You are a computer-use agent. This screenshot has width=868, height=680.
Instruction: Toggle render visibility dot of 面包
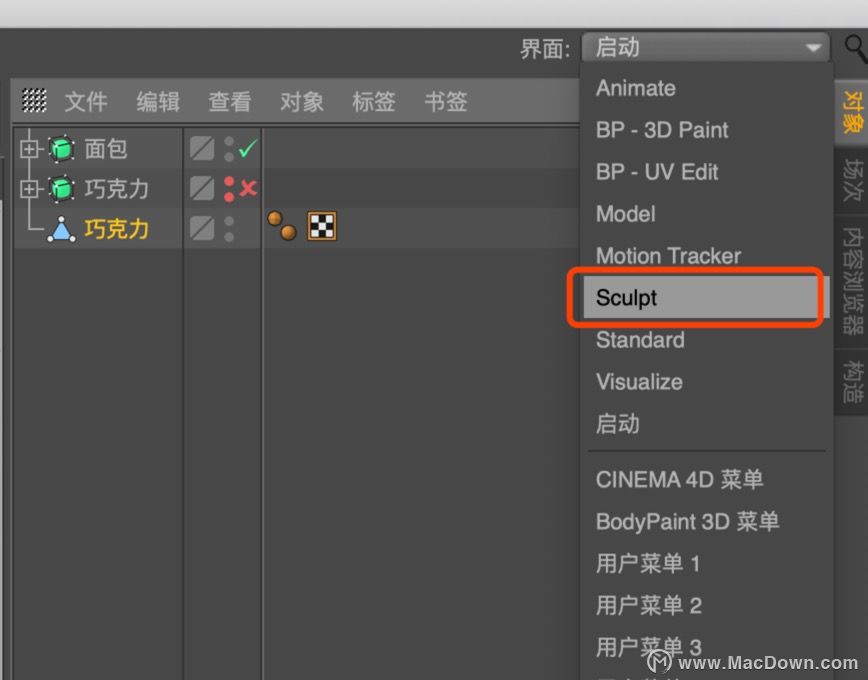[x=229, y=156]
